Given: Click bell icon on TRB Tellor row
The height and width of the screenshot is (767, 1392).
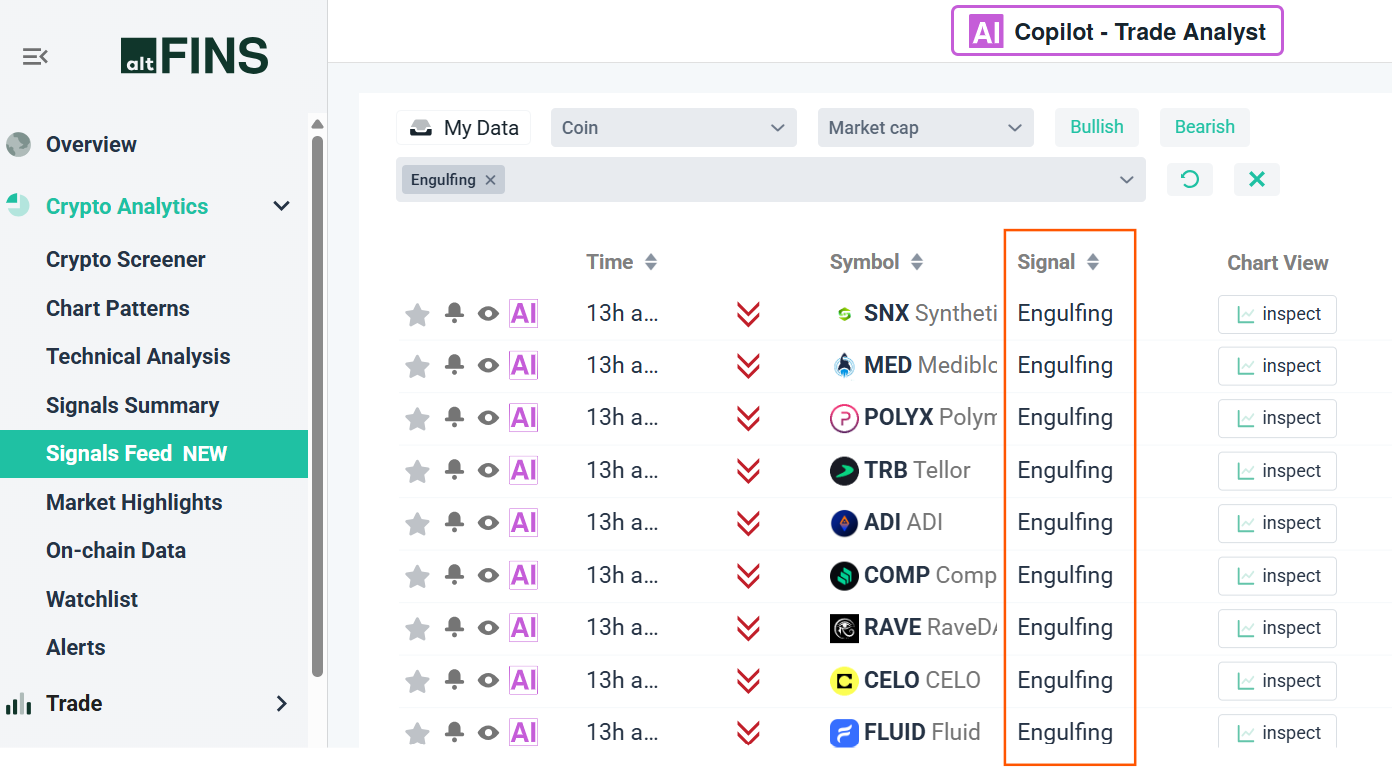Looking at the screenshot, I should click(454, 470).
